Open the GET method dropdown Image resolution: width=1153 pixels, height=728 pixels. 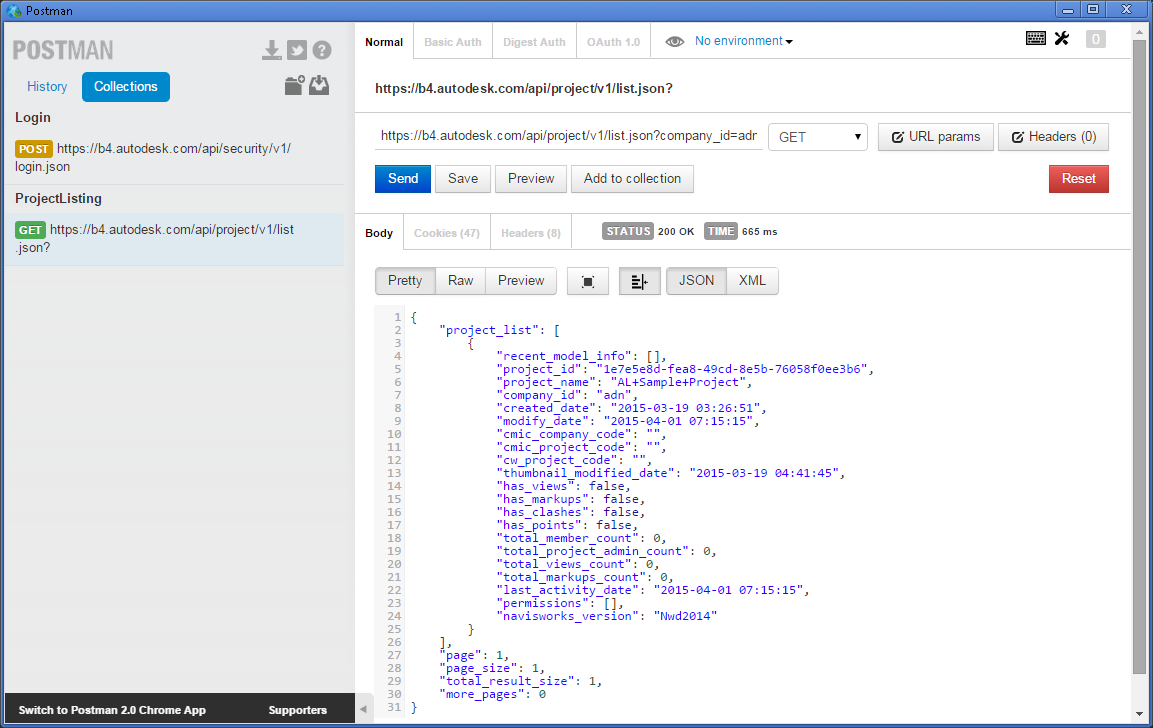click(818, 137)
